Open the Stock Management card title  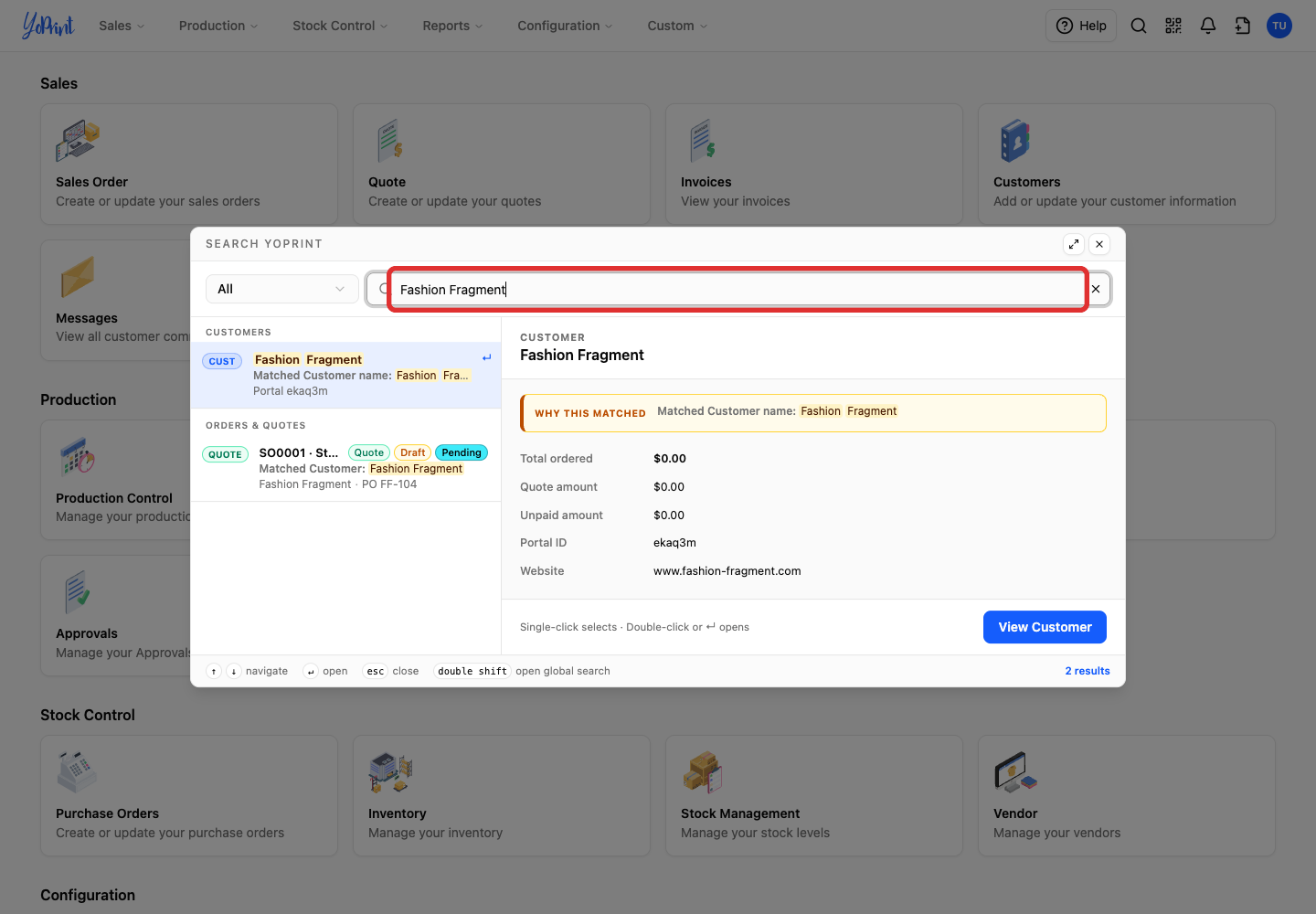pyautogui.click(x=740, y=813)
